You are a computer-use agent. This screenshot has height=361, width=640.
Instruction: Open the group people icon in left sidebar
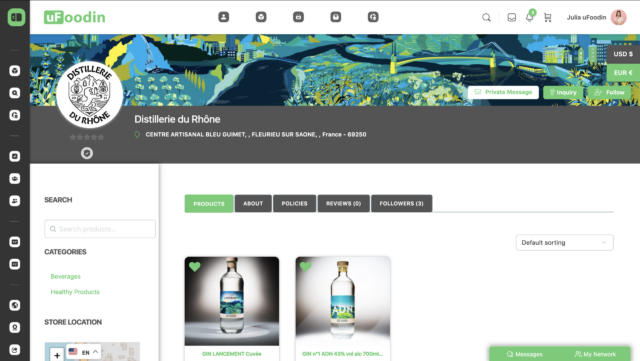pyautogui.click(x=15, y=178)
